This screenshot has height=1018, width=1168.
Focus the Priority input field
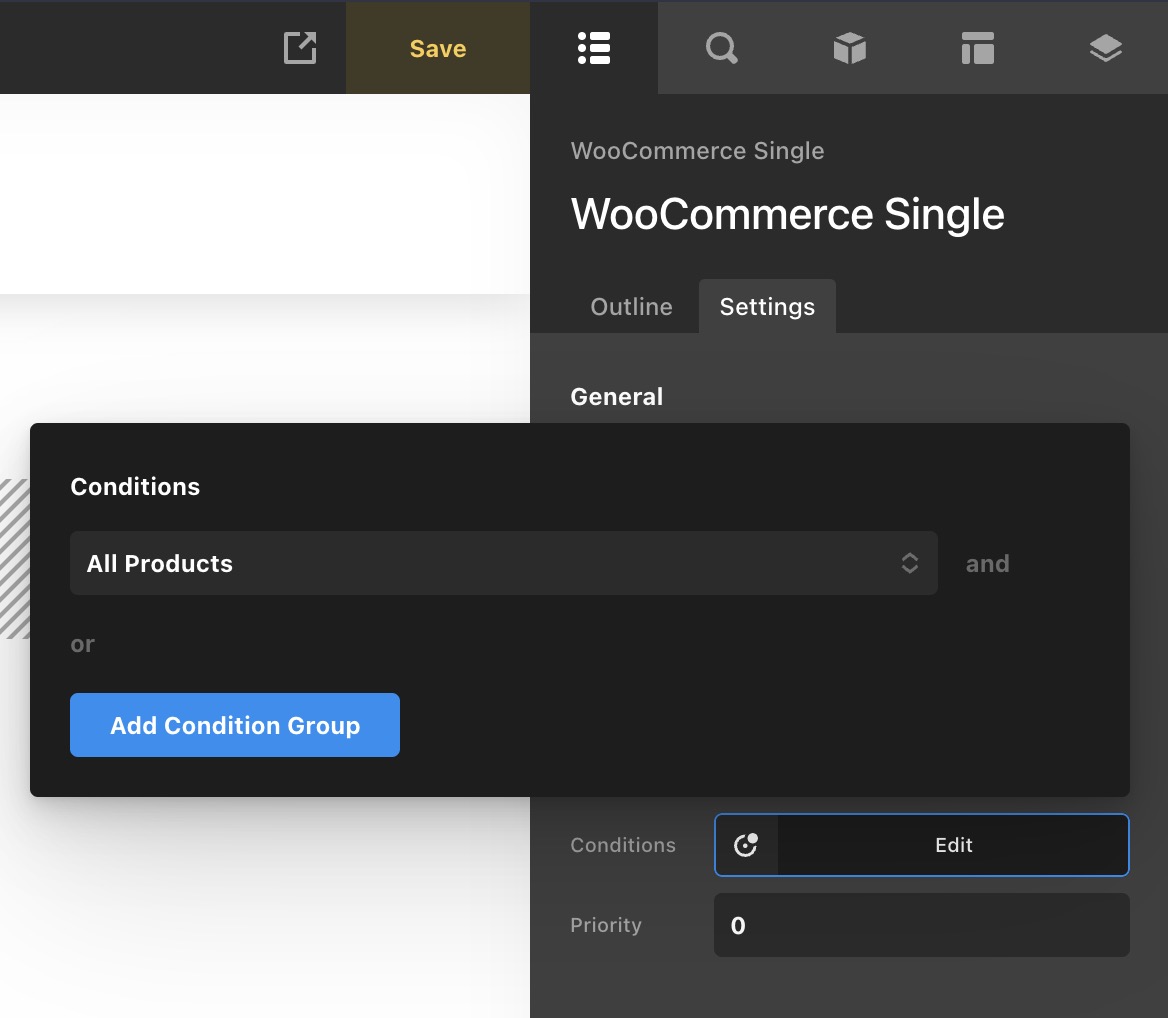[921, 925]
